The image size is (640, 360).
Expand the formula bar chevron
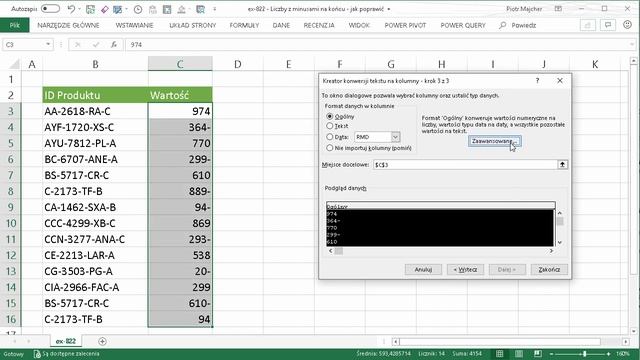click(x=632, y=44)
